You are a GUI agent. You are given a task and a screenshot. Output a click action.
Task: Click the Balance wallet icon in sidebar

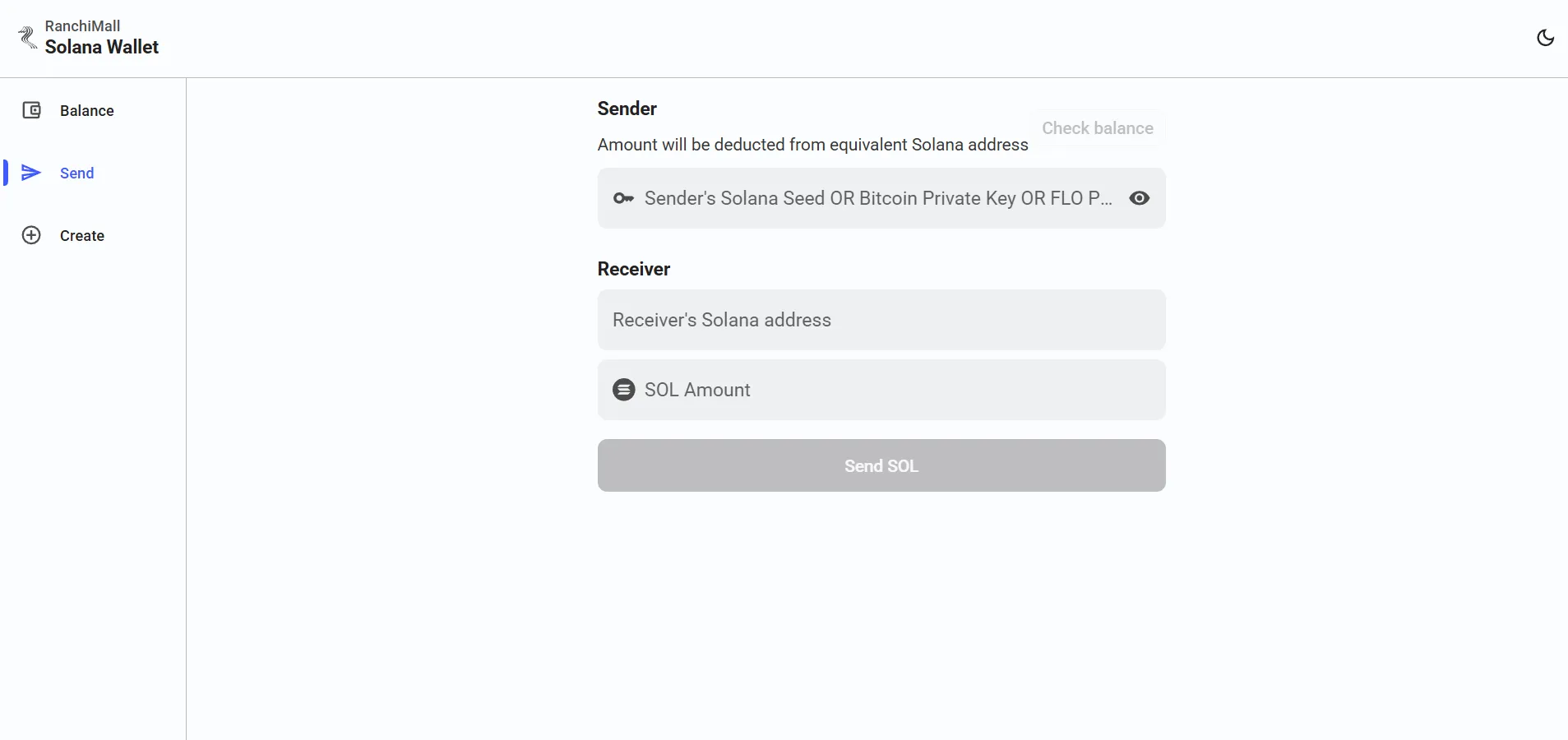[x=31, y=110]
